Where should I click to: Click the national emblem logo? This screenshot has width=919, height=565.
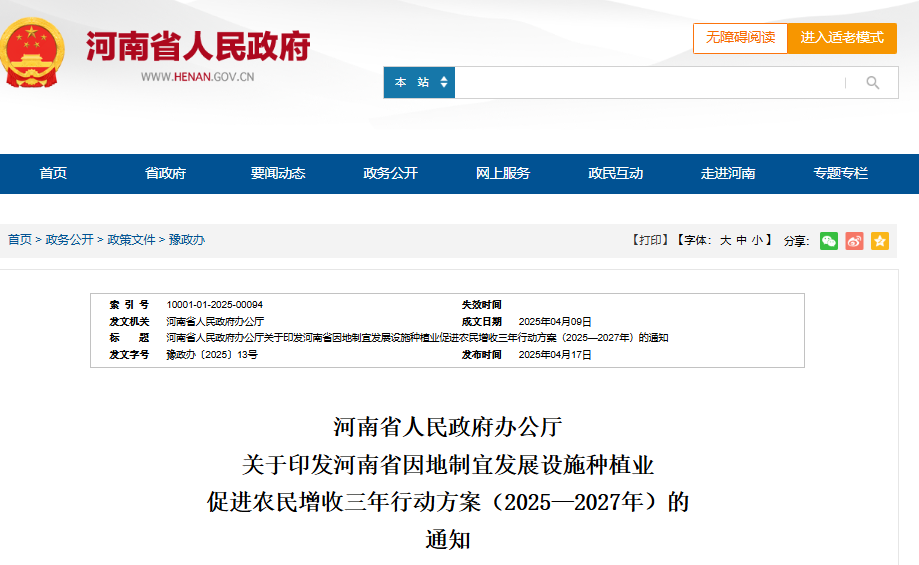point(33,52)
